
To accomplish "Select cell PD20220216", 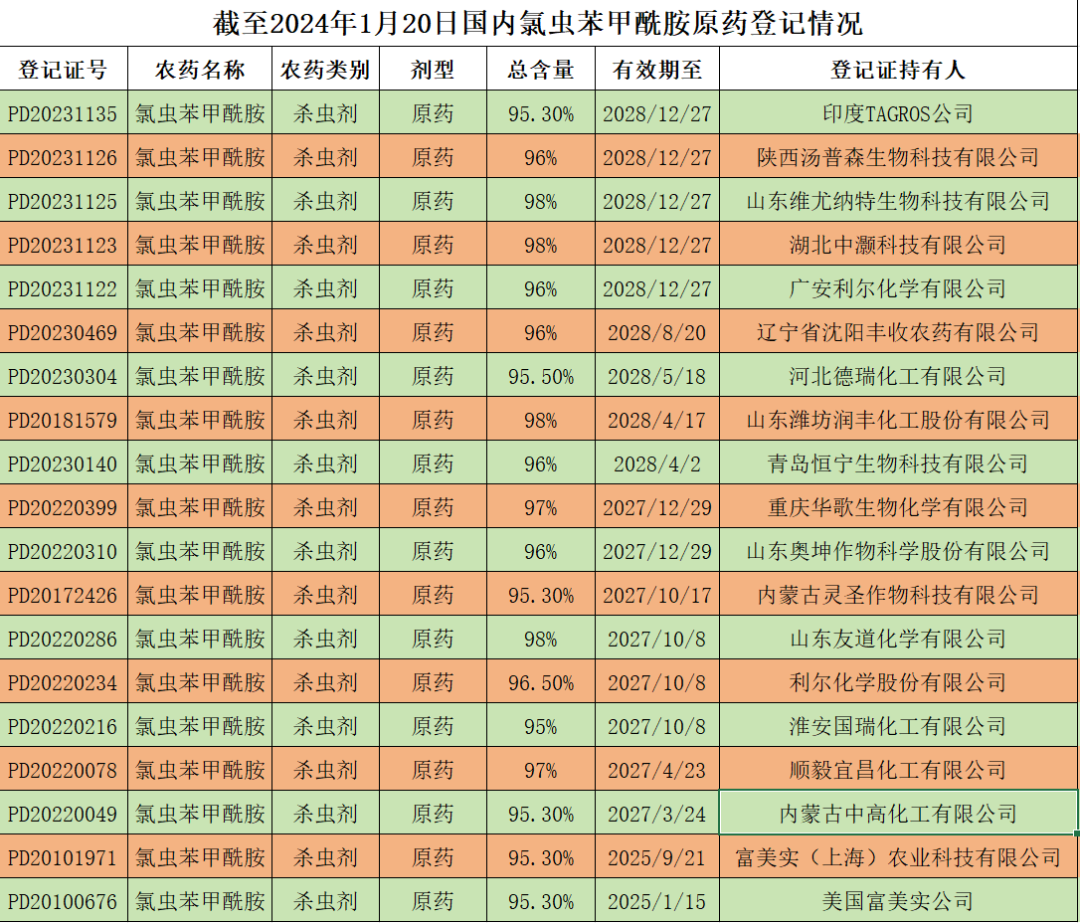I will [x=63, y=725].
